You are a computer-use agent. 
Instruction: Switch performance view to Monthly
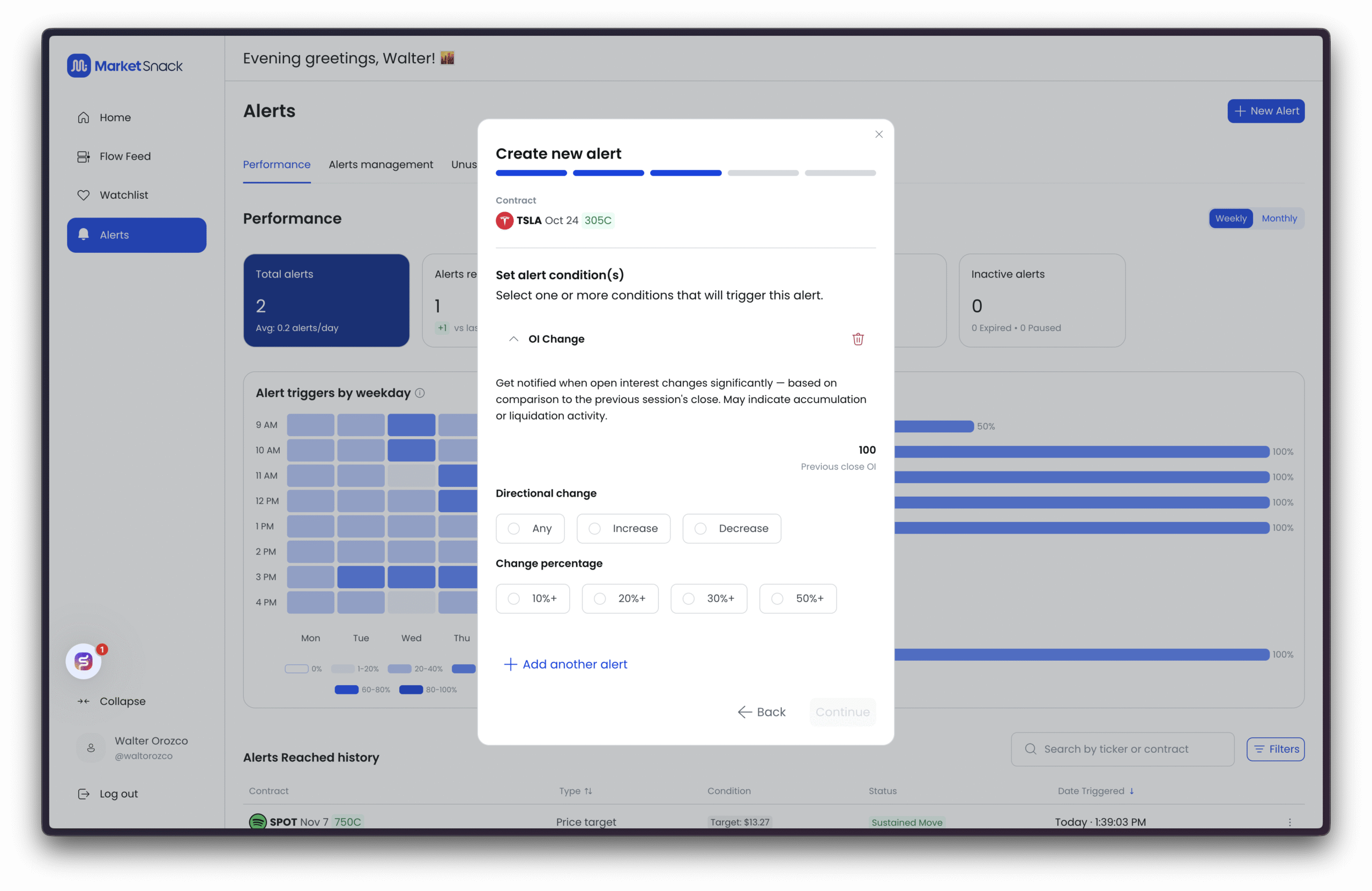point(1279,219)
